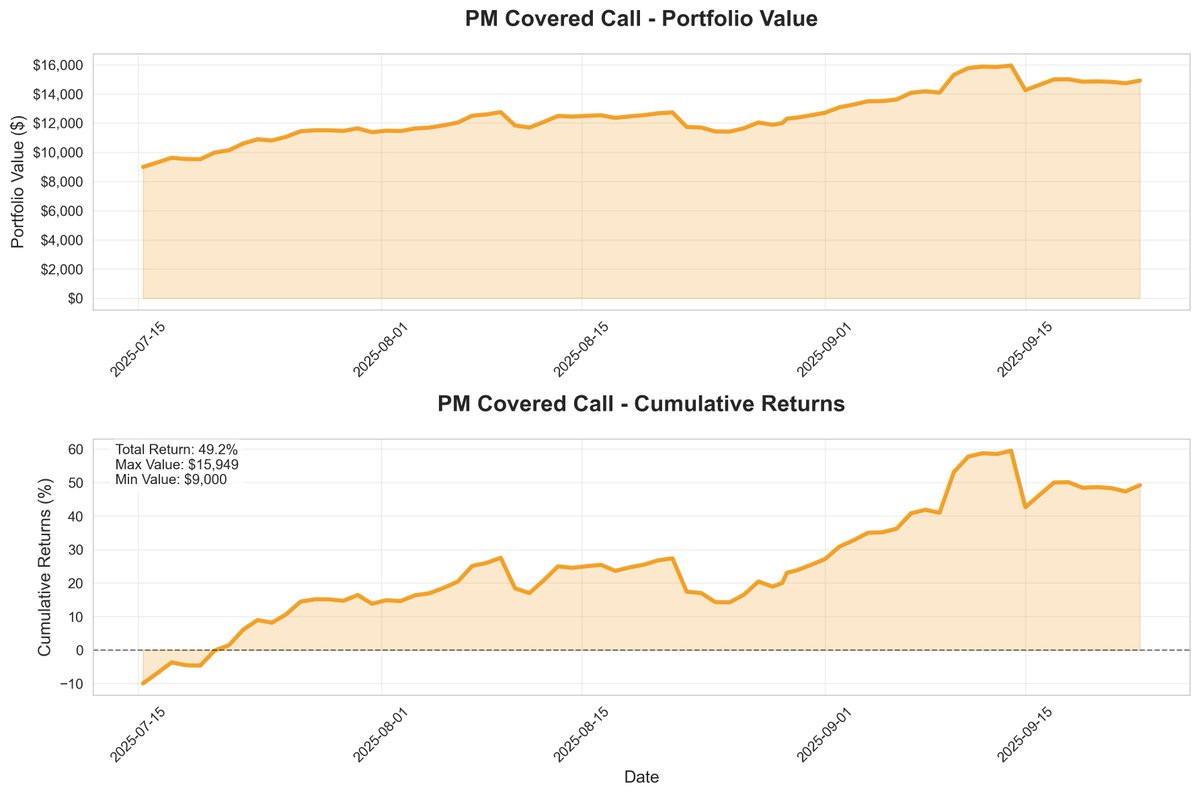The height and width of the screenshot is (796, 1200).
Task: Click the 'Portfolio Value ($)' axis label
Action: (18, 182)
